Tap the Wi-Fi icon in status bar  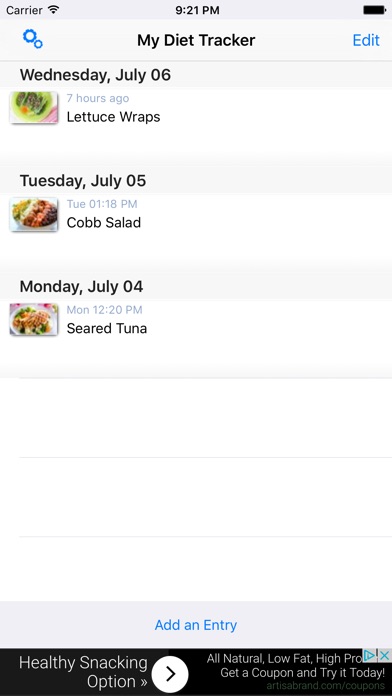click(x=54, y=10)
